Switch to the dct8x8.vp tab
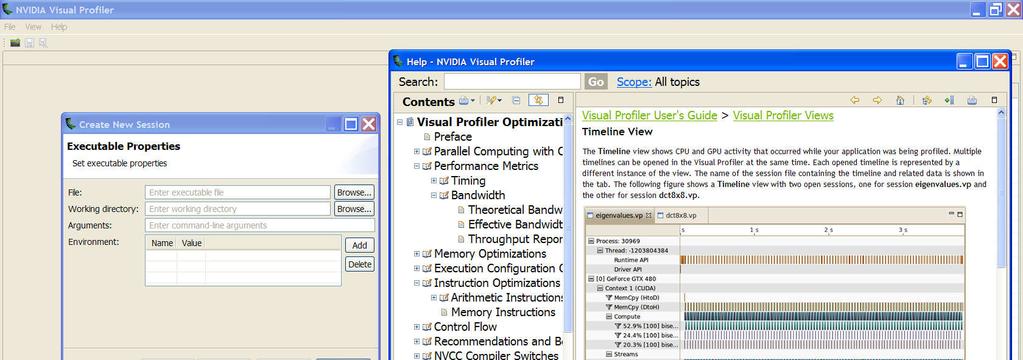The width and height of the screenshot is (1023, 360). (x=677, y=215)
